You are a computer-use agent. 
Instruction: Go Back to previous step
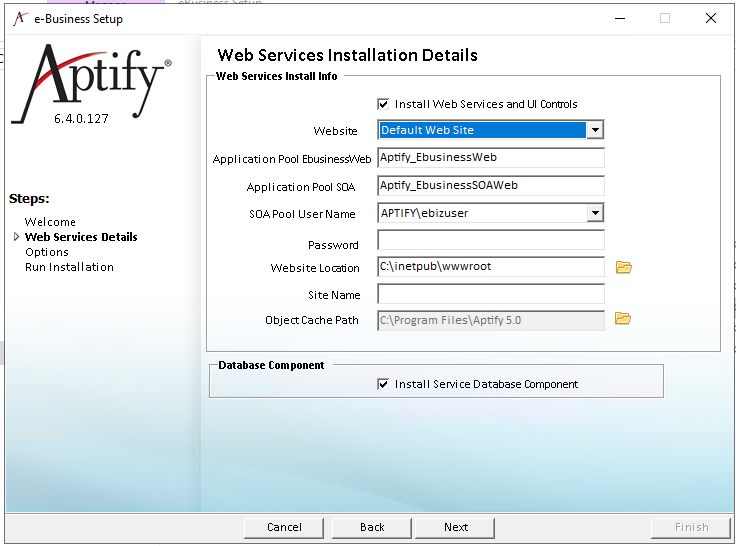point(372,527)
